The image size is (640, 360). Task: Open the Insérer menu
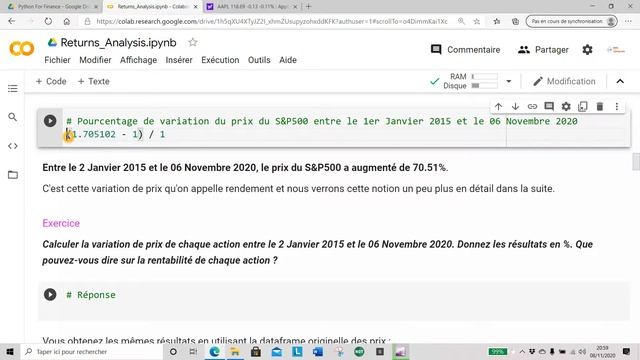click(179, 60)
